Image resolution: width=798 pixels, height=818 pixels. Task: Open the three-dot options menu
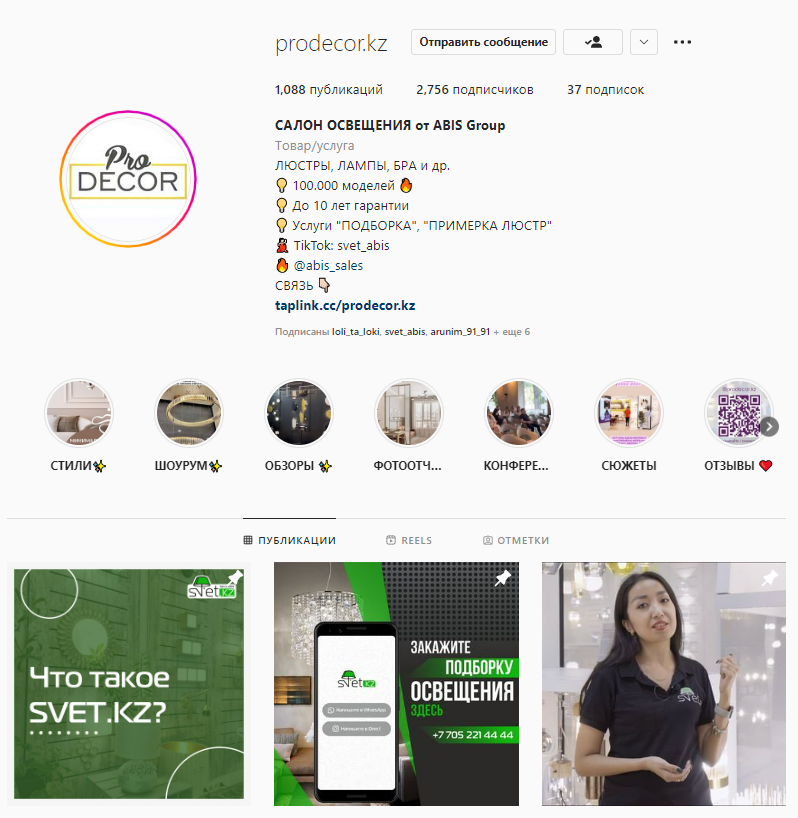coord(682,42)
